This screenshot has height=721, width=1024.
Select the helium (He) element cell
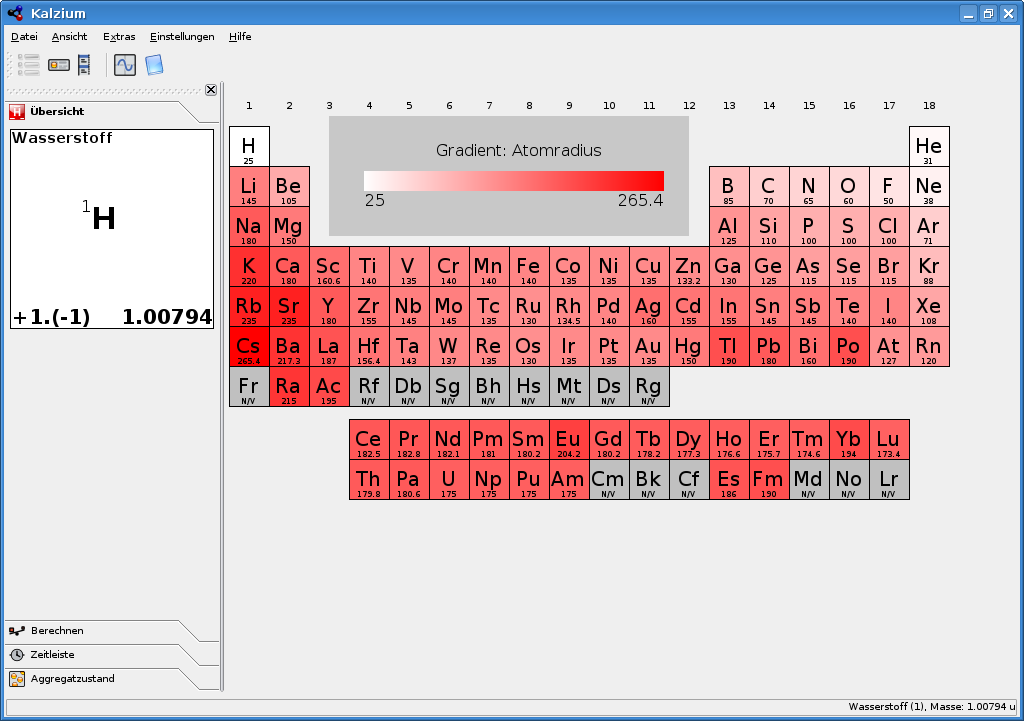pos(929,146)
